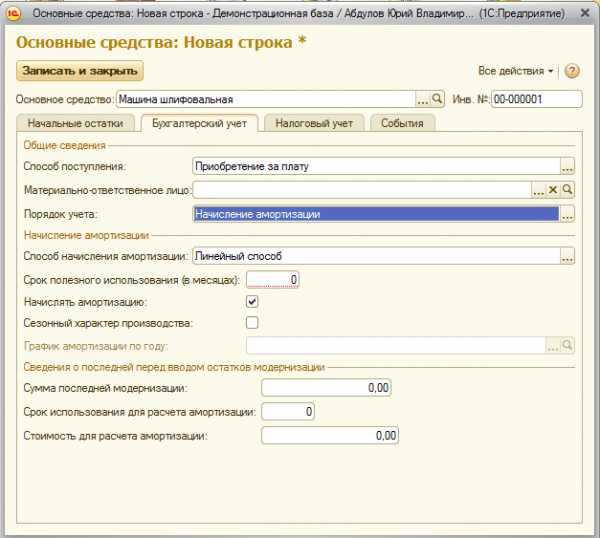This screenshot has width=600, height=538.
Task: Click the Инв. № input field
Action: coord(536,99)
